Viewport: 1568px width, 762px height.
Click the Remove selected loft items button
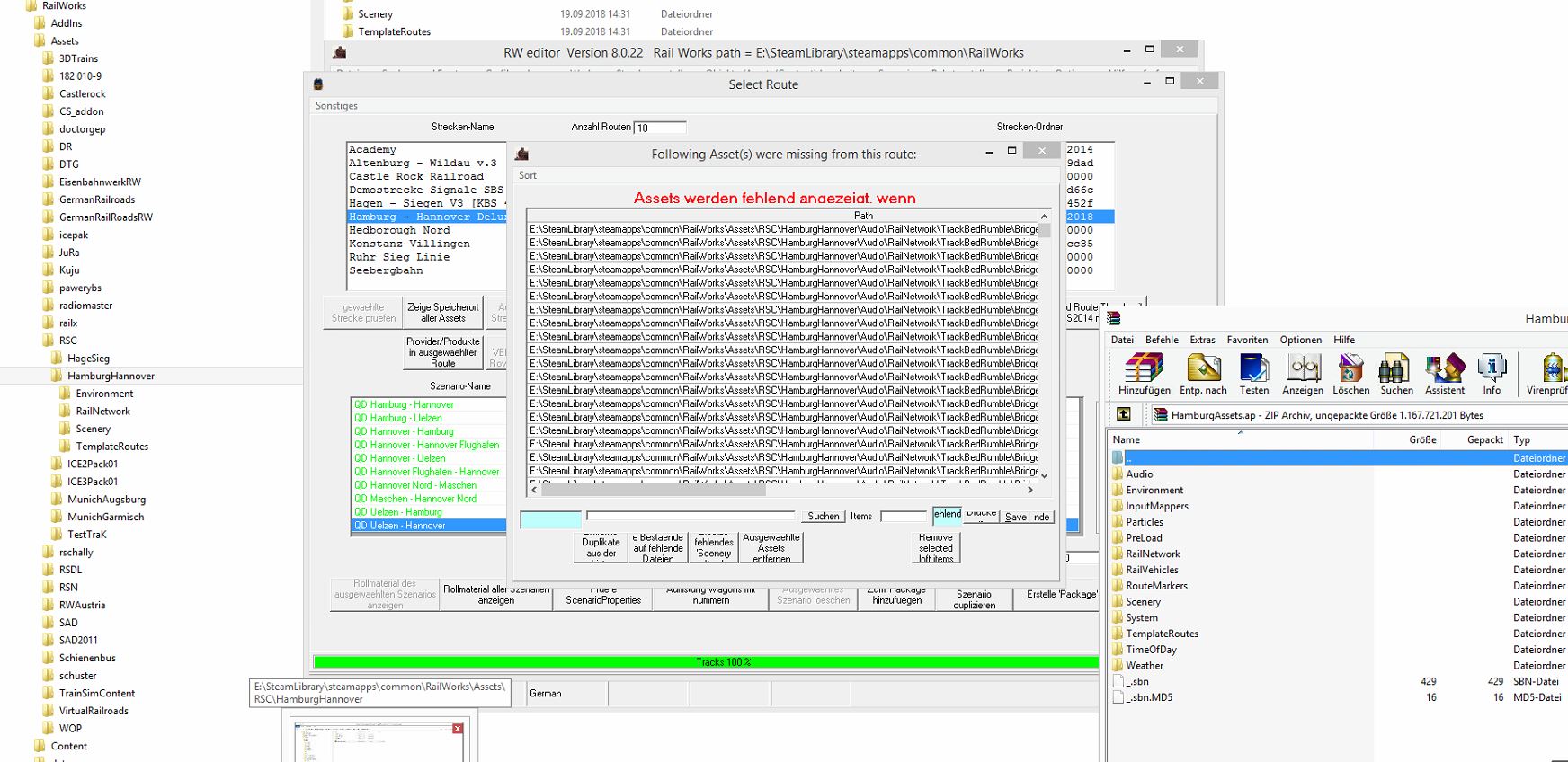935,548
